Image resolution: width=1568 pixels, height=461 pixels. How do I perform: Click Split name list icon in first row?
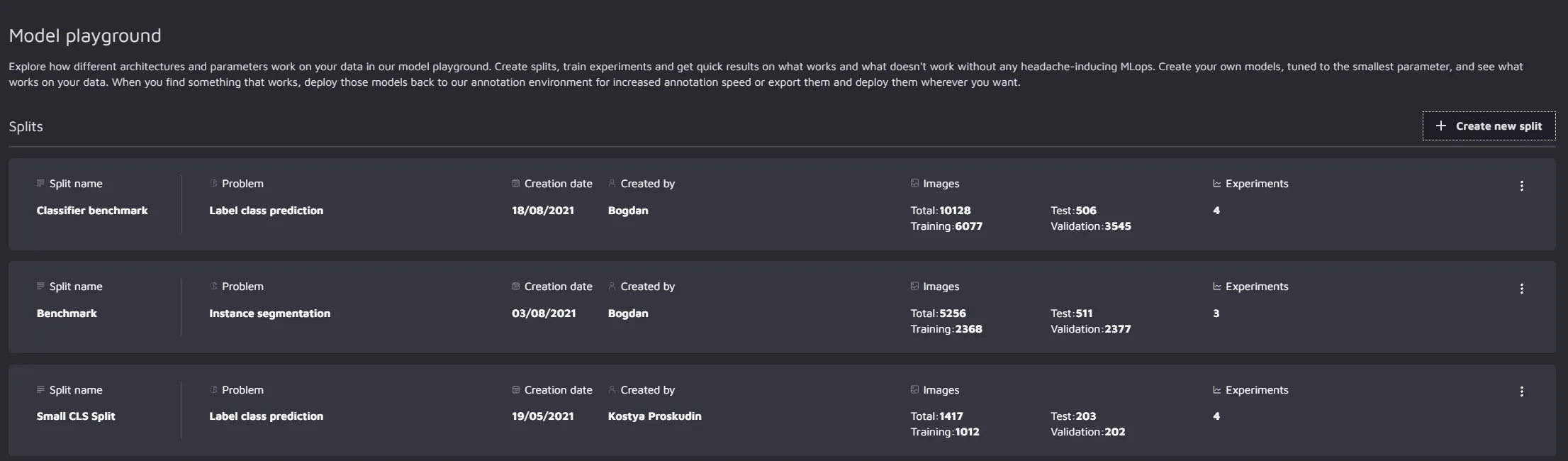(x=40, y=184)
